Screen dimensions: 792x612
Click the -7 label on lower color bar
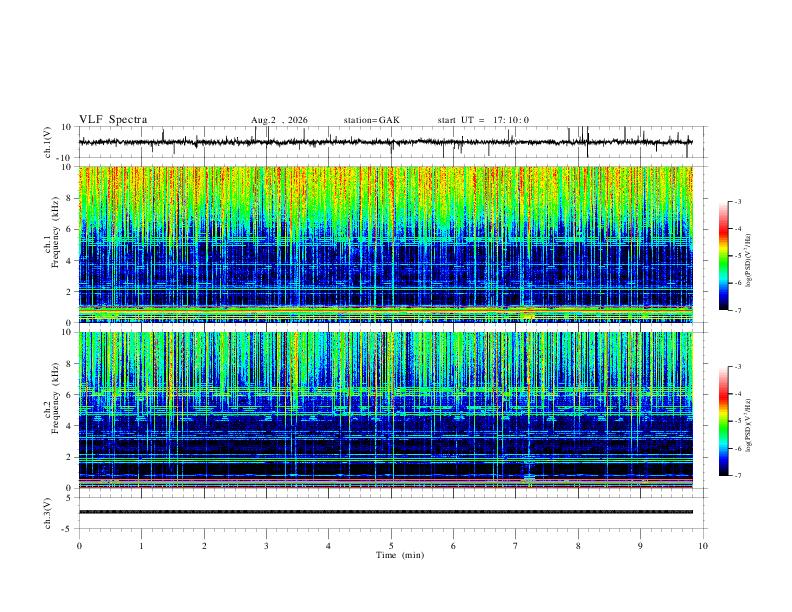click(x=737, y=476)
